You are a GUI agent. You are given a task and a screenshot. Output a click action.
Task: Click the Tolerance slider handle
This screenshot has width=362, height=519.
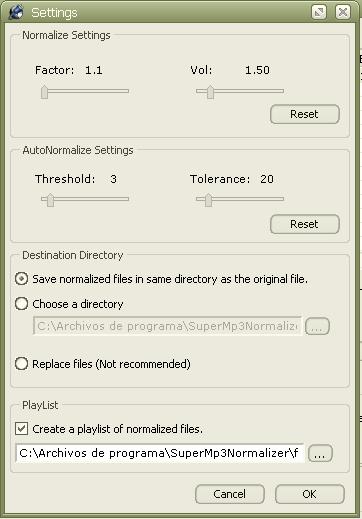208,200
